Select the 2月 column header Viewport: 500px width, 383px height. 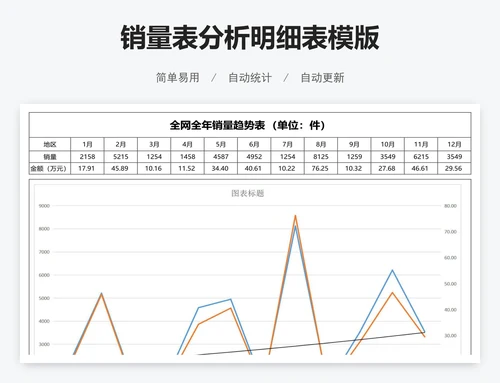coord(121,144)
